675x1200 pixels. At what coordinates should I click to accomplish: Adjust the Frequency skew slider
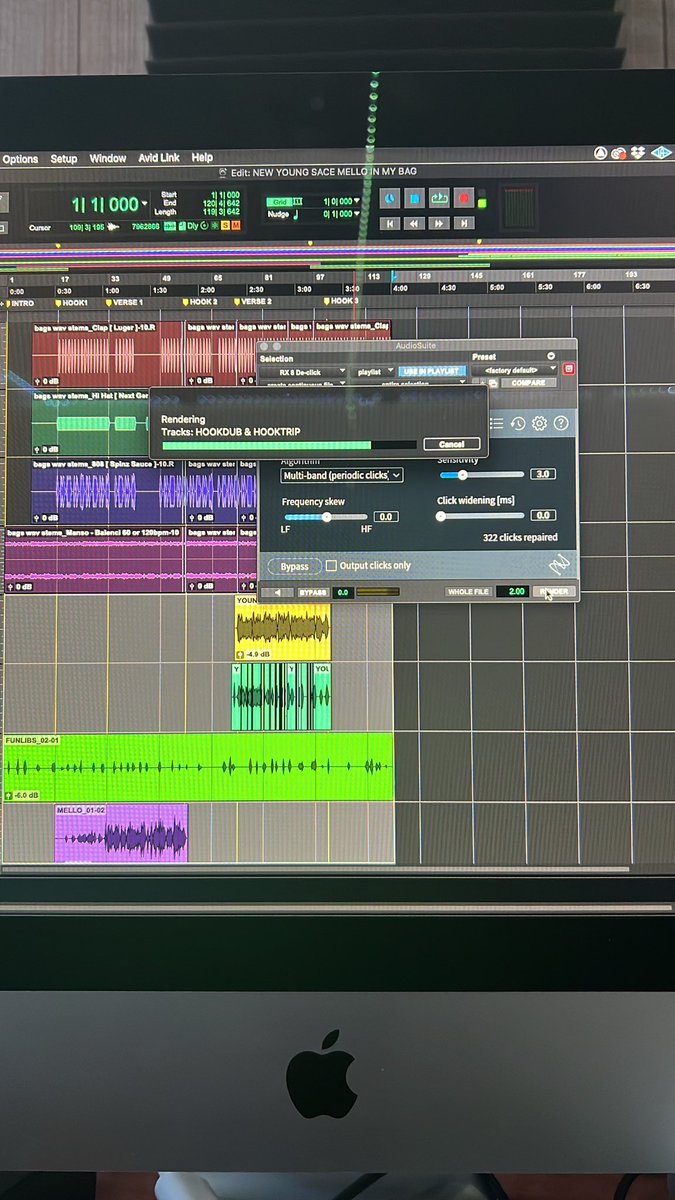(x=326, y=517)
